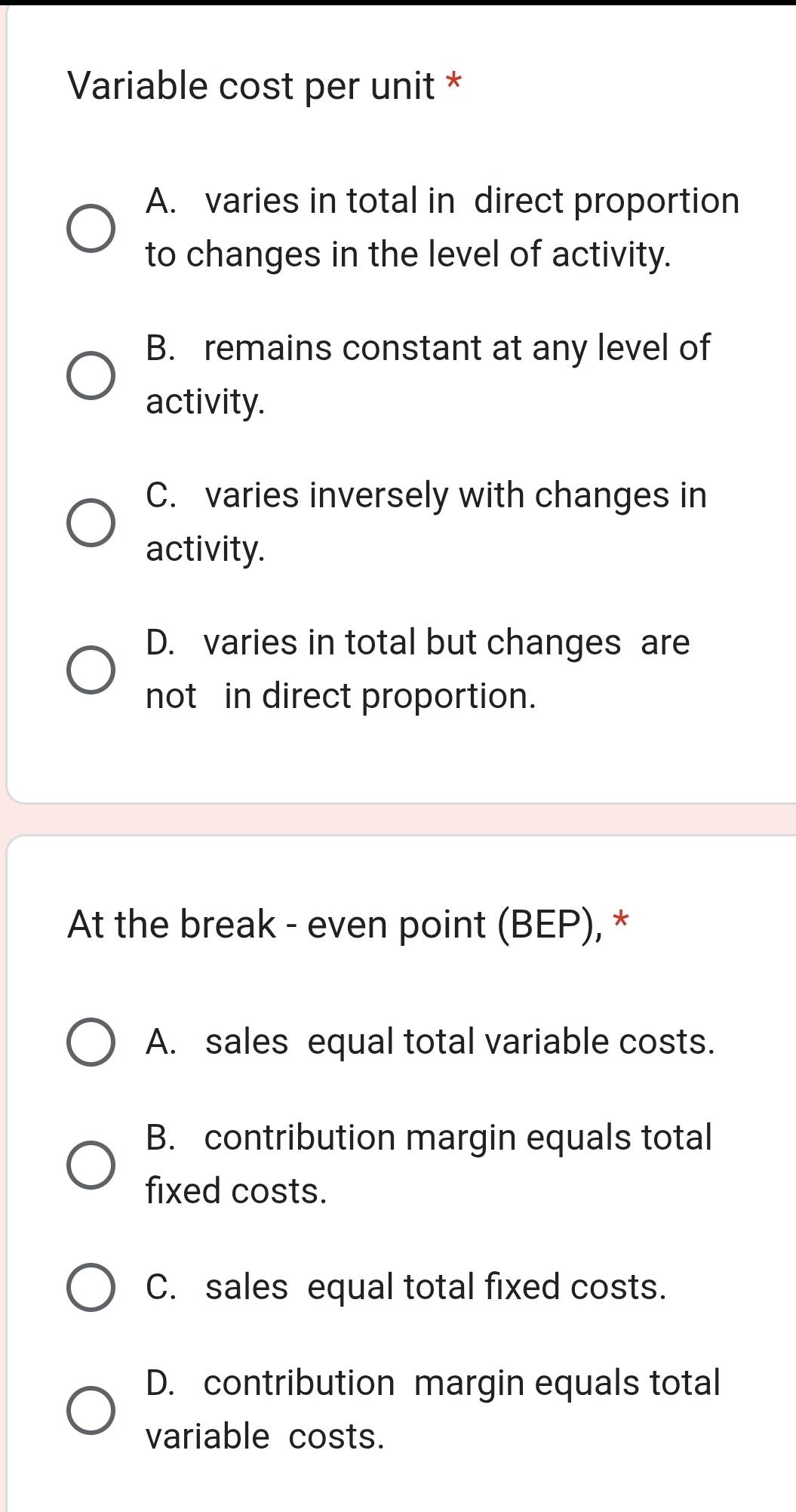This screenshot has width=796, height=1512.
Task: Choose radio circle for 'remains constant at any level'
Action: tap(91, 375)
